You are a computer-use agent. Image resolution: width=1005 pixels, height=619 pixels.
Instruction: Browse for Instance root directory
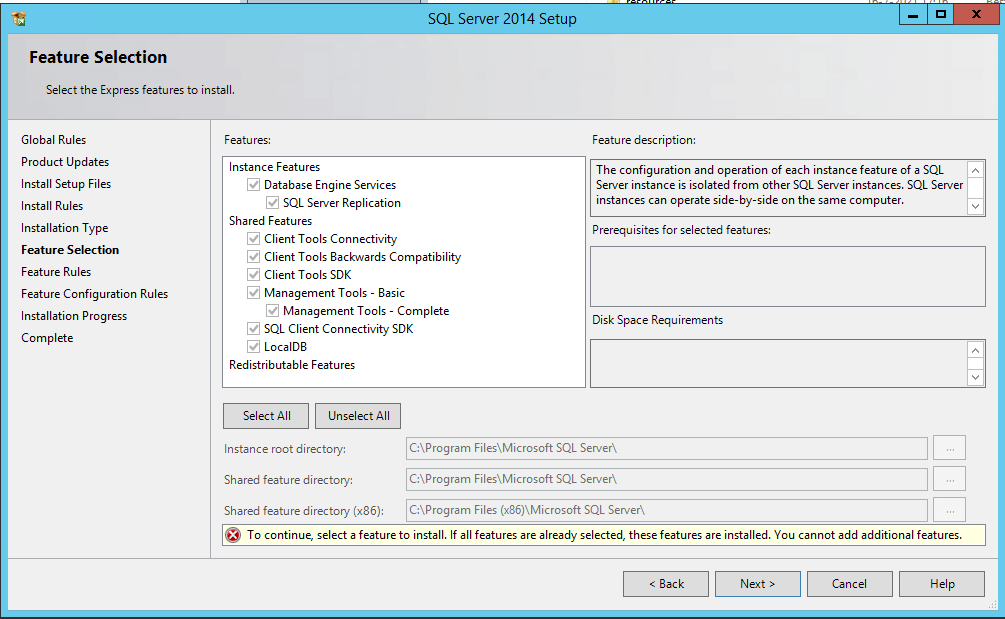pos(949,449)
